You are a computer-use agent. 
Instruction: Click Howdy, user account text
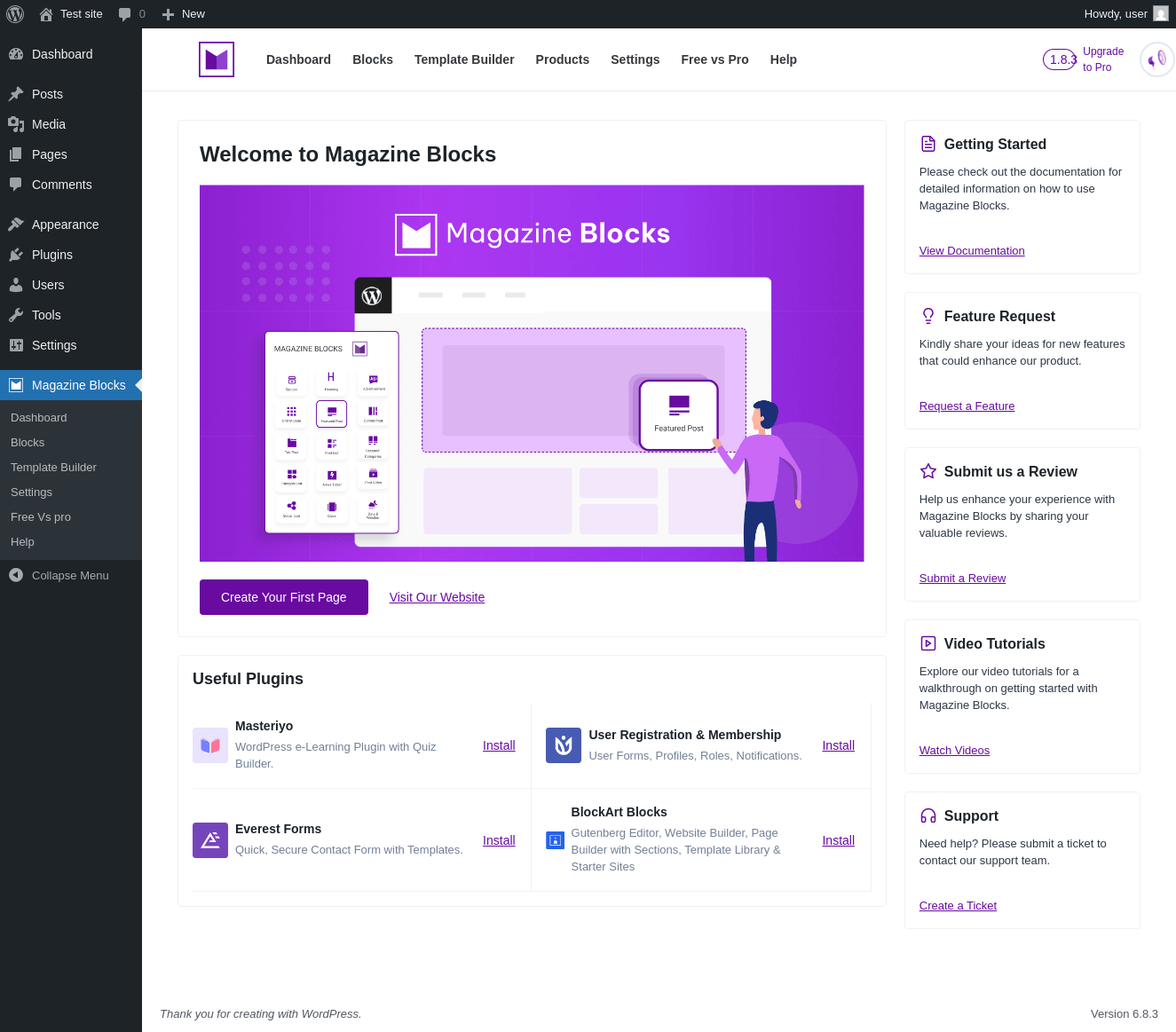click(1116, 14)
